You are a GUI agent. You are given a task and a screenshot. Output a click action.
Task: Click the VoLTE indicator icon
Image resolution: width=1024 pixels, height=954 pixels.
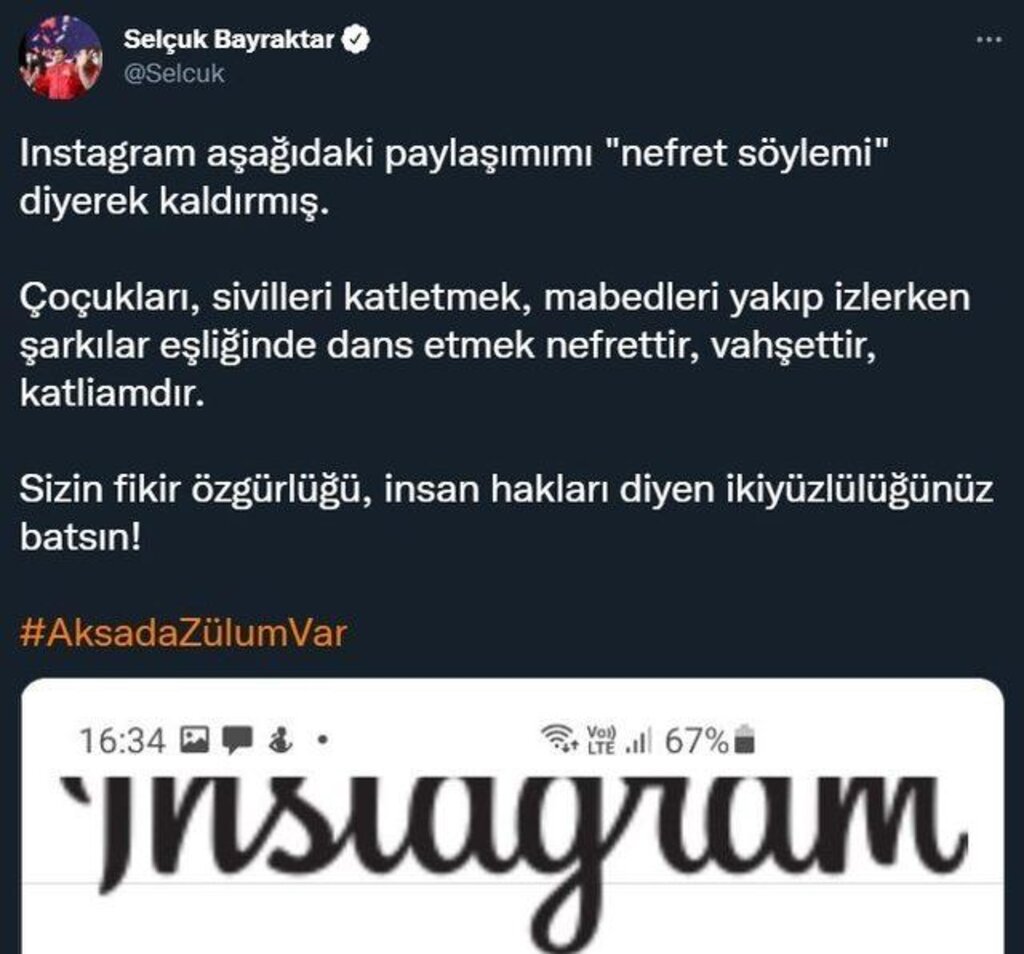[x=601, y=740]
